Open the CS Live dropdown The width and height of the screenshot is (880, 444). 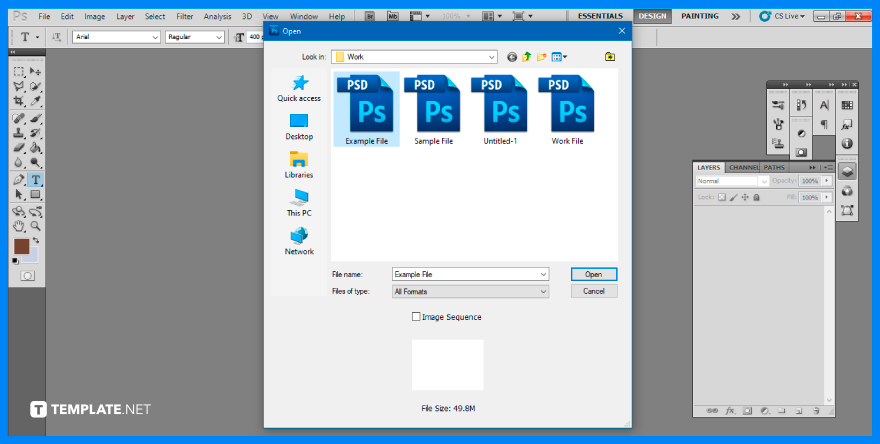click(x=782, y=16)
